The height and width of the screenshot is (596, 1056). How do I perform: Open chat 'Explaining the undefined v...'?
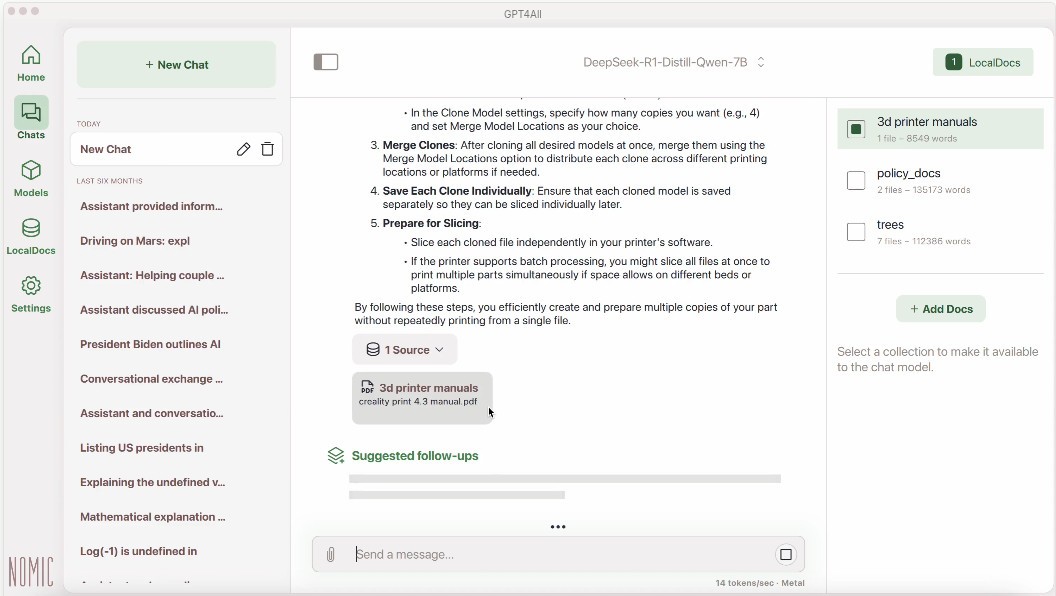(x=153, y=482)
